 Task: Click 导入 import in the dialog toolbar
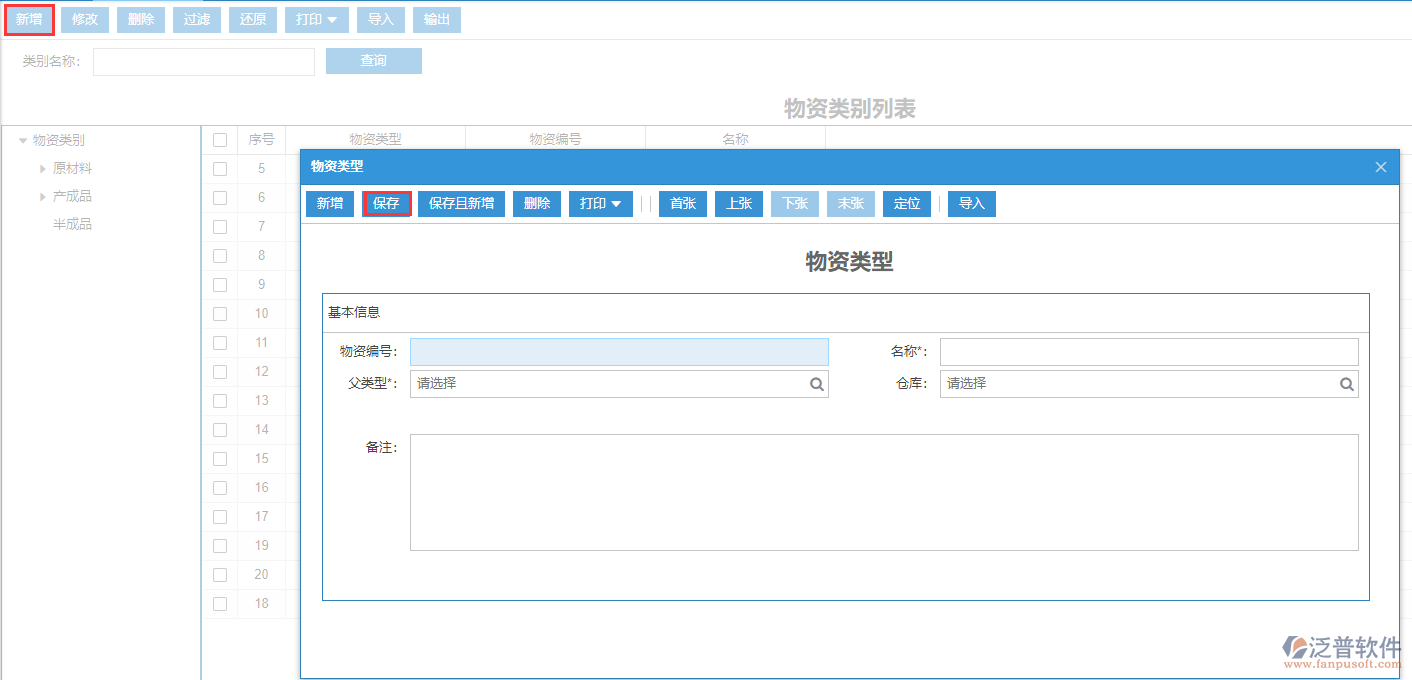coord(971,203)
